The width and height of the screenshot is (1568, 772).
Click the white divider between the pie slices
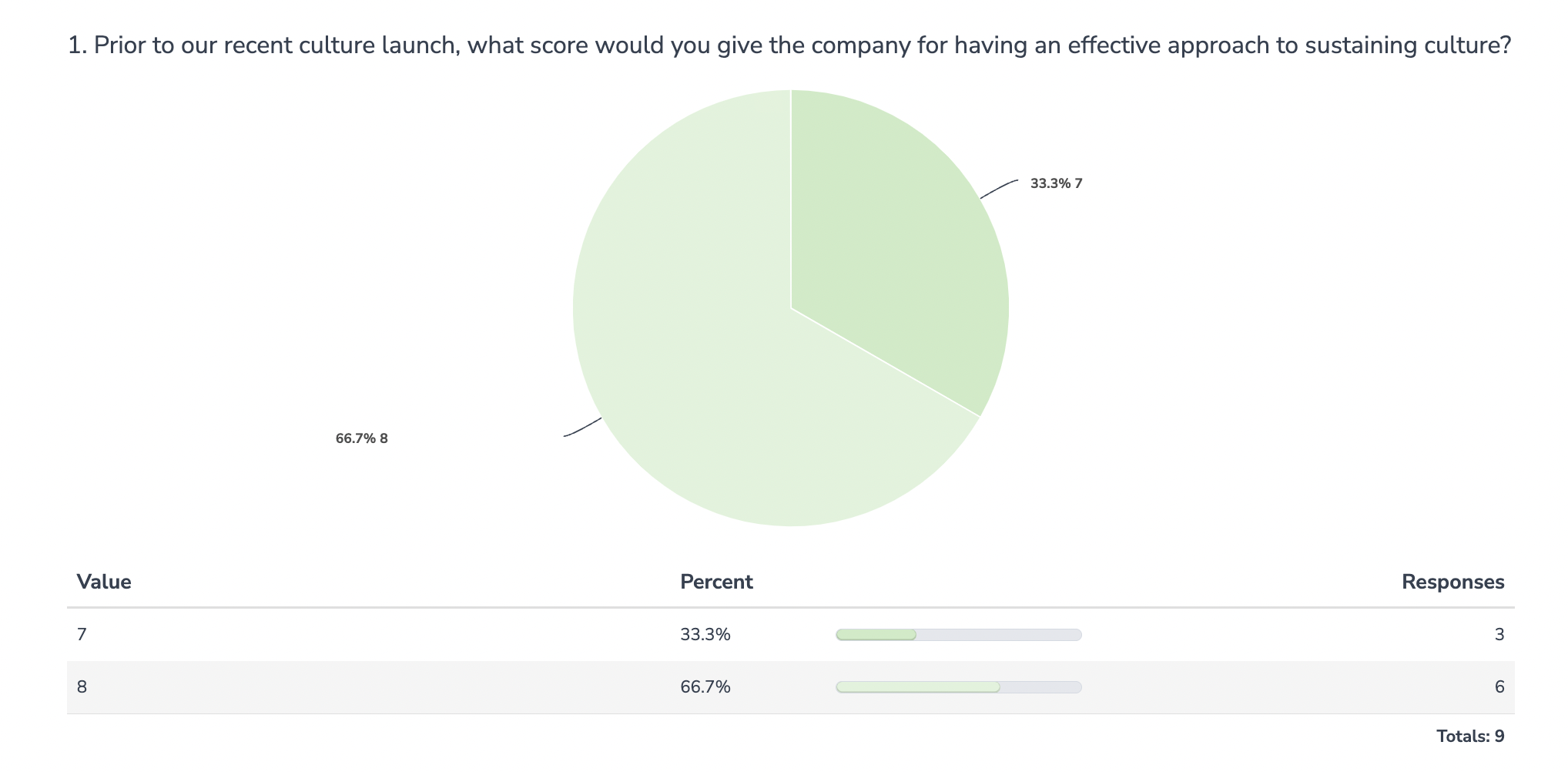point(886,363)
